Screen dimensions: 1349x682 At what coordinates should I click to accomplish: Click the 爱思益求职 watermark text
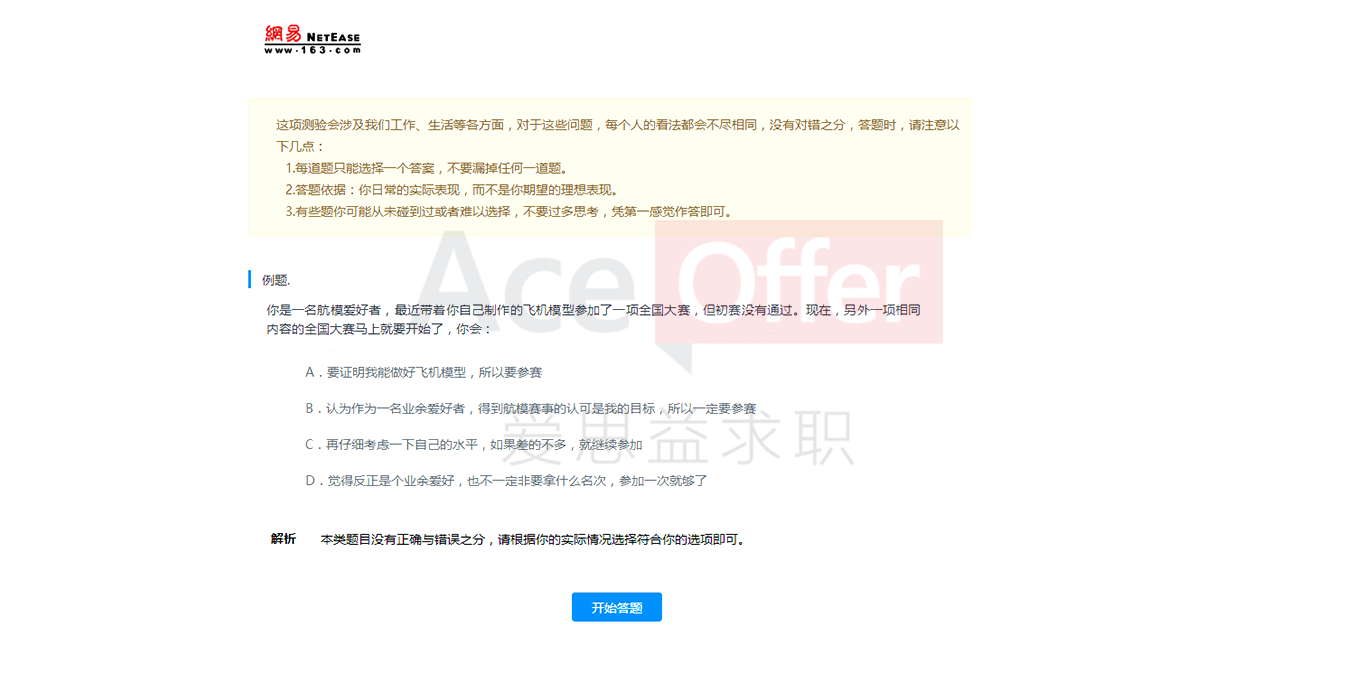(x=676, y=438)
